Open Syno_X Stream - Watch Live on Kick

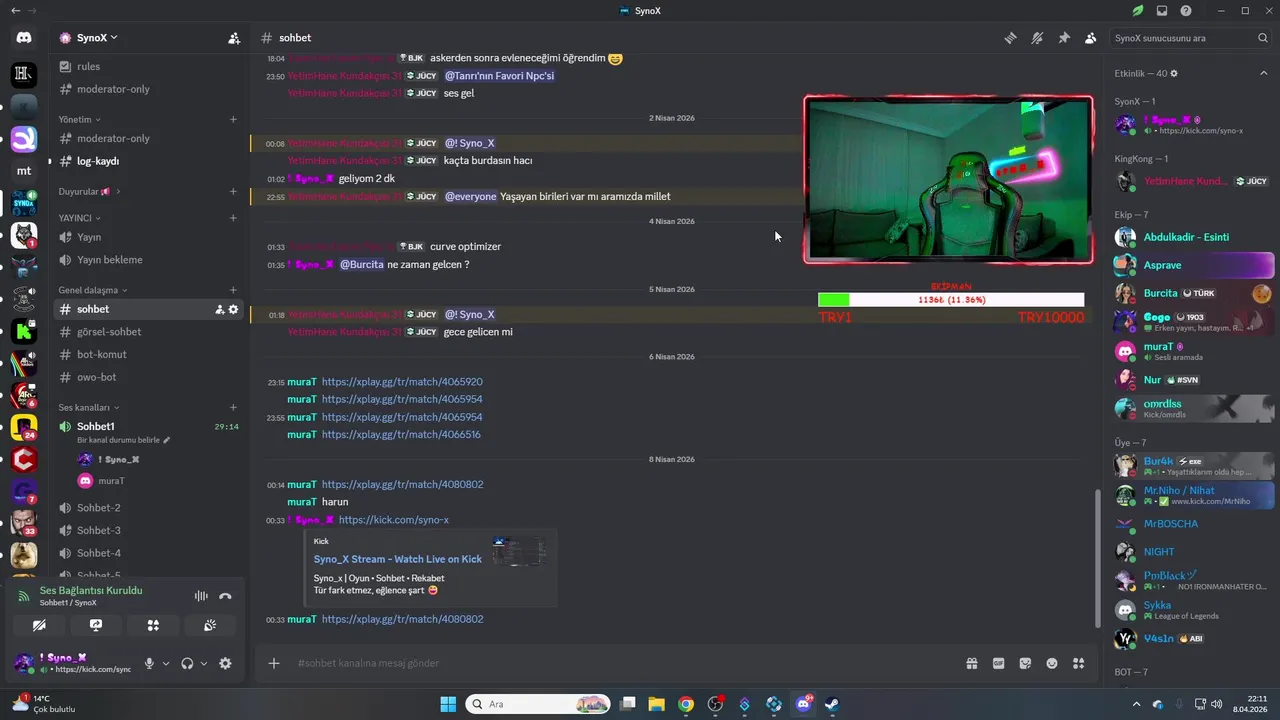point(398,559)
